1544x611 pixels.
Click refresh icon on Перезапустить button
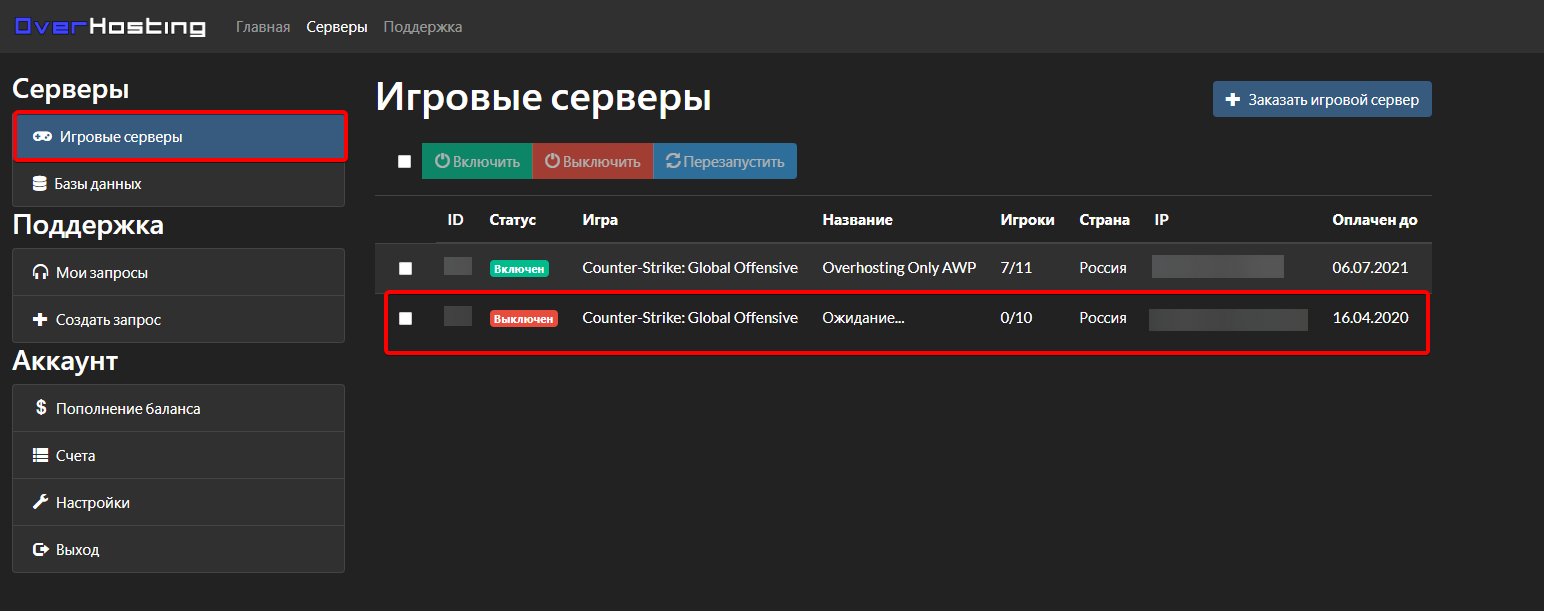coord(673,161)
